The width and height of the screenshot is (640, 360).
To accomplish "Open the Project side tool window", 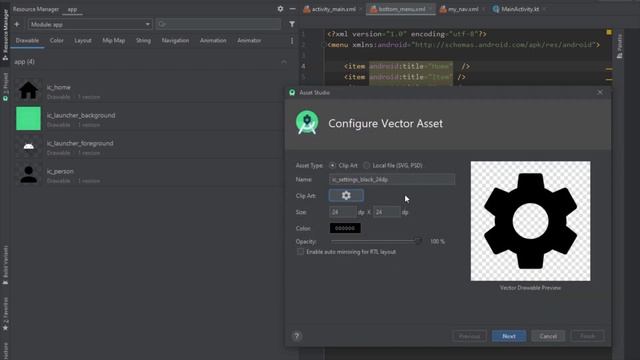I will pos(5,87).
